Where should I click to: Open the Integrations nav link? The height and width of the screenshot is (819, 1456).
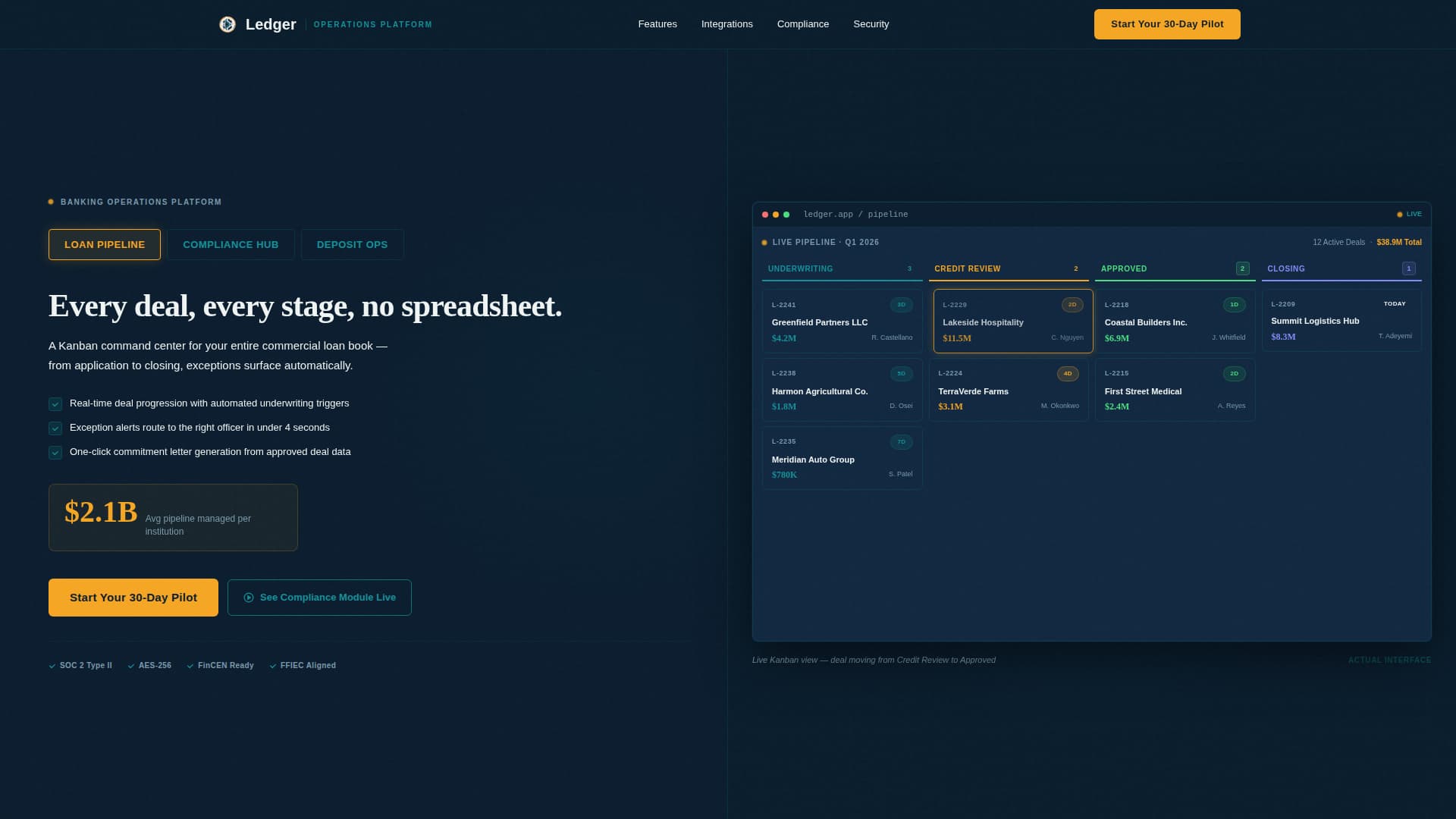tap(727, 24)
